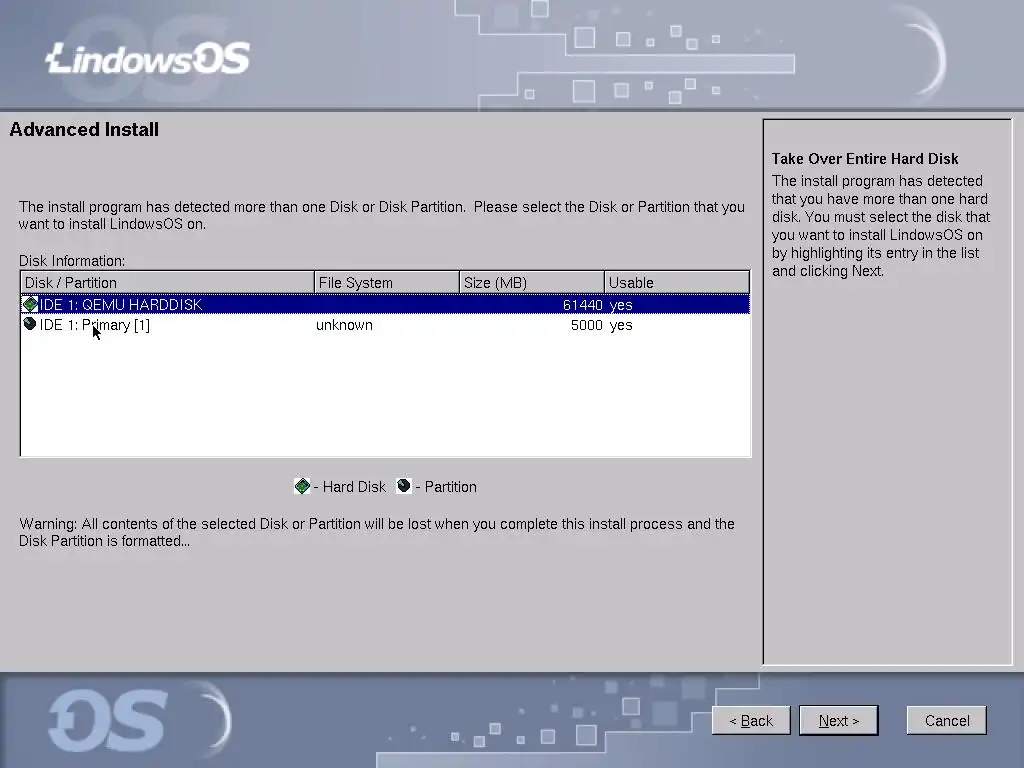Image resolution: width=1024 pixels, height=768 pixels.
Task: Click the Size (MB) column header
Action: [x=532, y=282]
